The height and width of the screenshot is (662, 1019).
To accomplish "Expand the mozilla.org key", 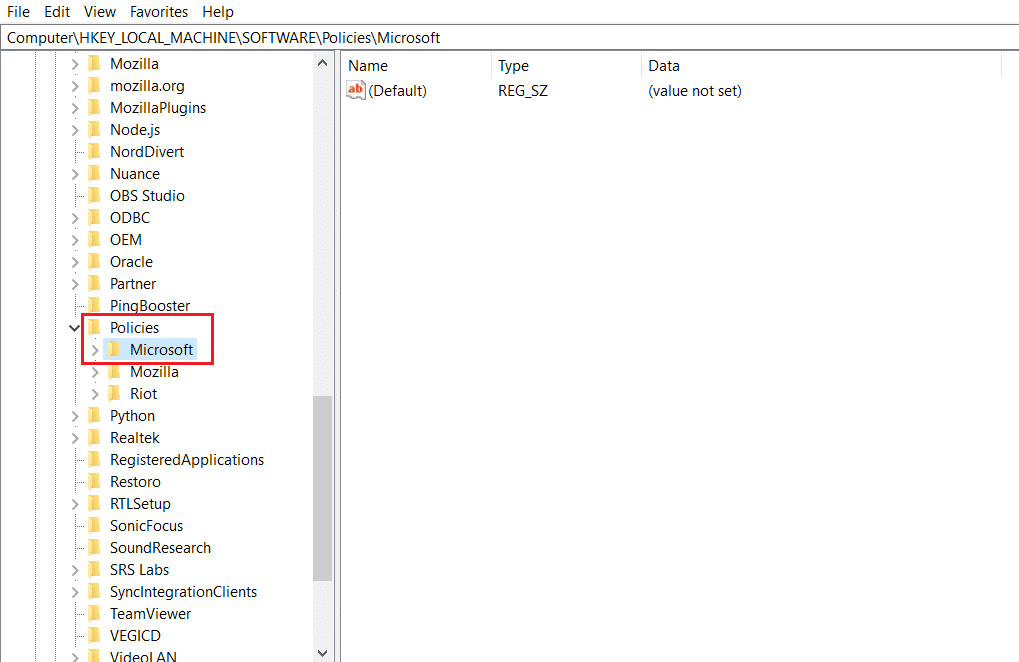I will click(x=75, y=86).
